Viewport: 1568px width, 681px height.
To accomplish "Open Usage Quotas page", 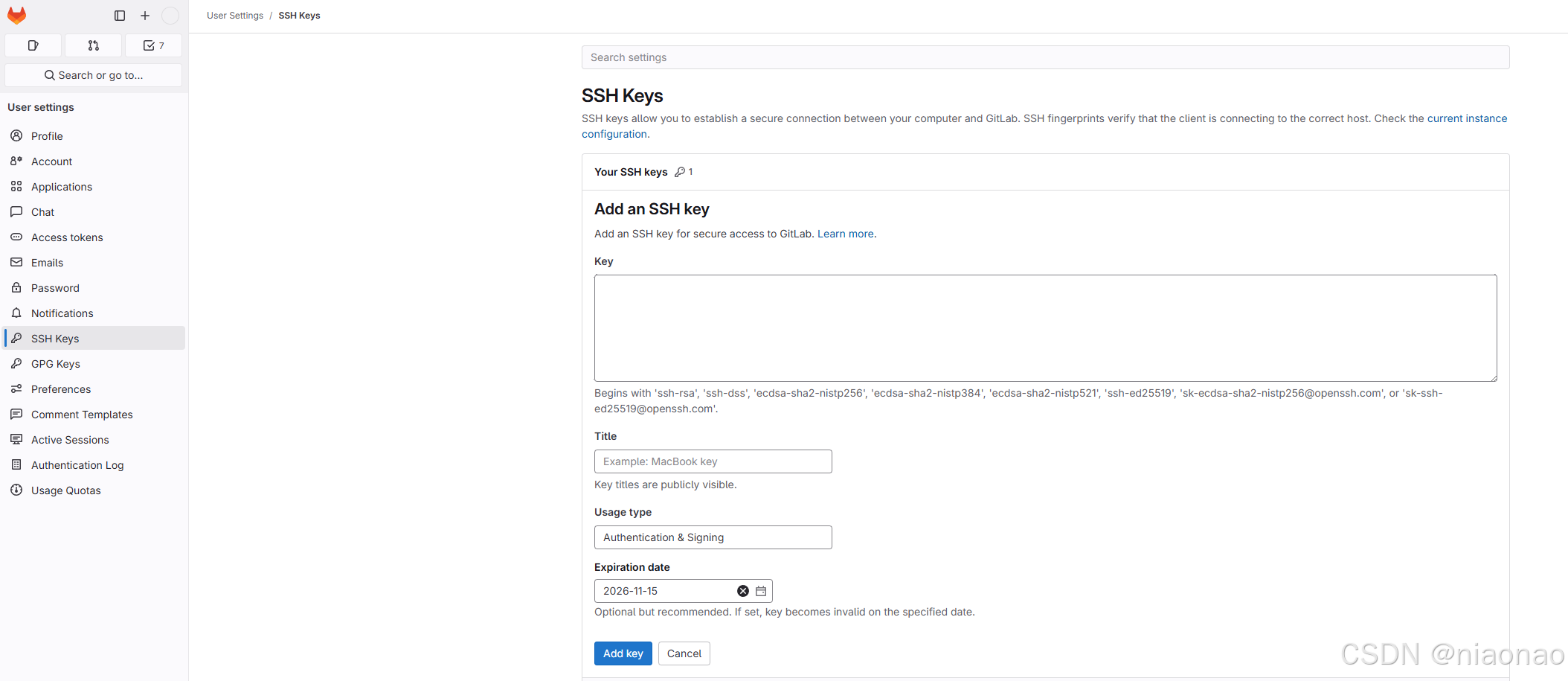I will 94,490.
